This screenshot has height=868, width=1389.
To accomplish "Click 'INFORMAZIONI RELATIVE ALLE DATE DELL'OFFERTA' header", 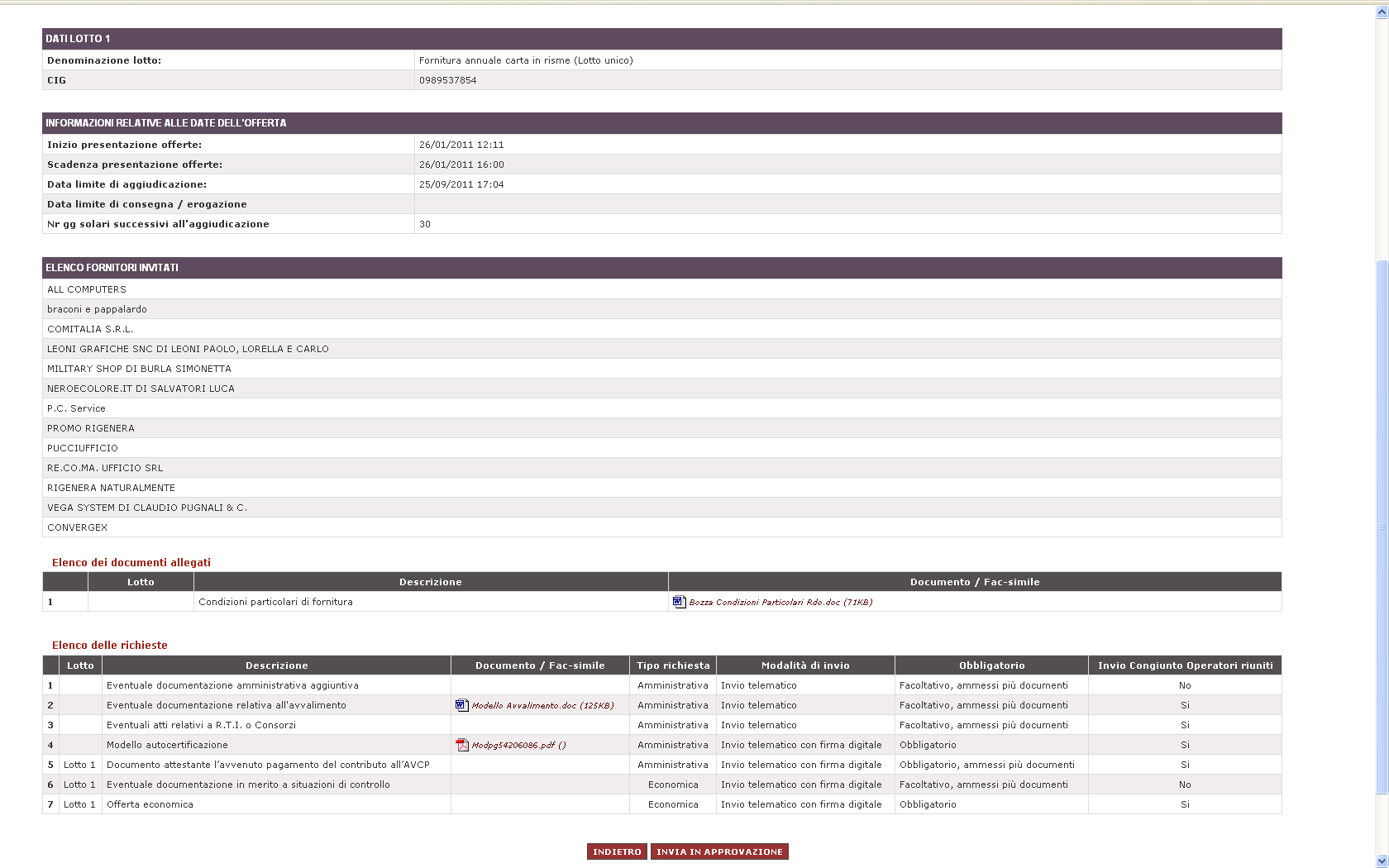I will (661, 123).
